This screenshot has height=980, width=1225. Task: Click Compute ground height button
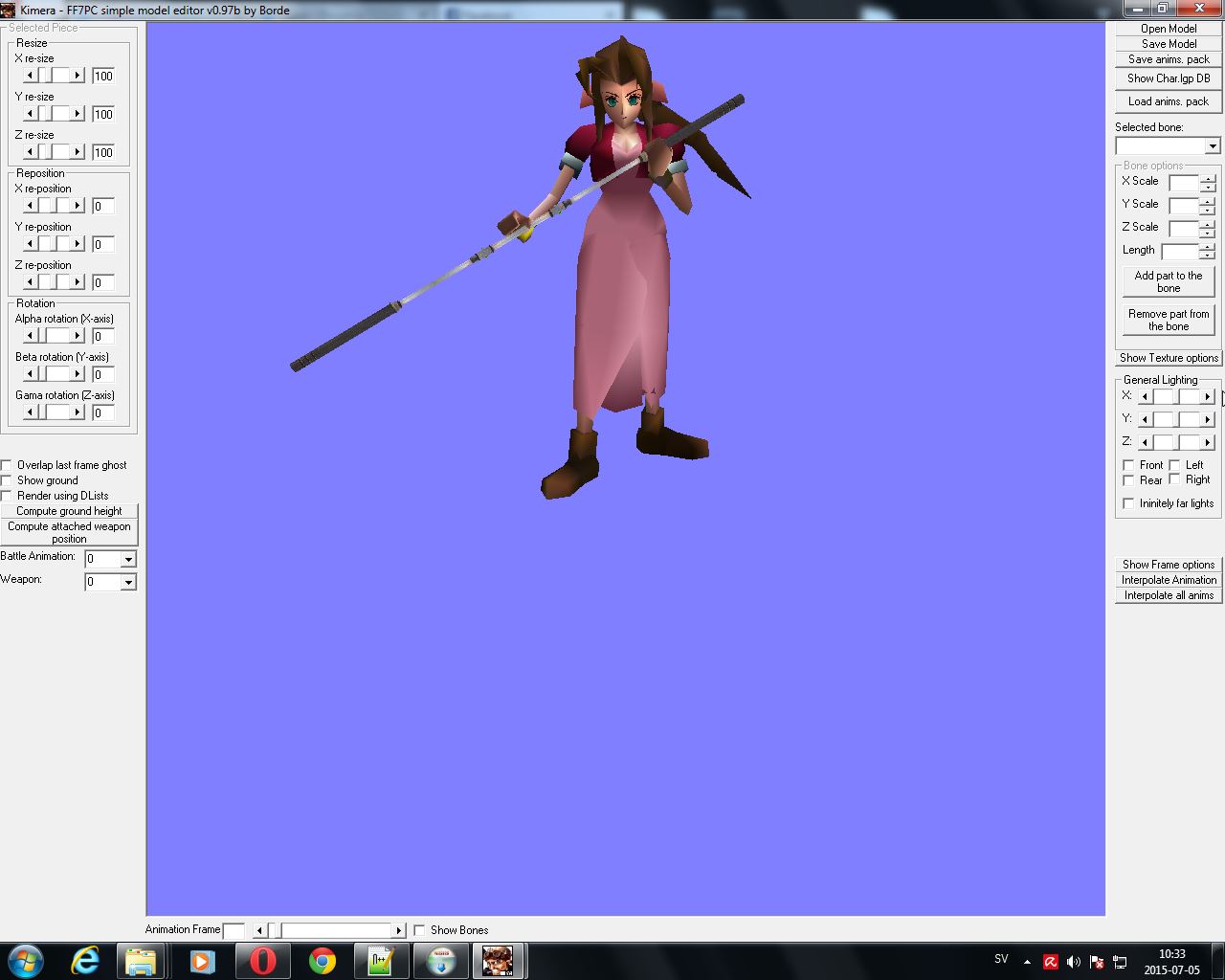pyautogui.click(x=69, y=511)
